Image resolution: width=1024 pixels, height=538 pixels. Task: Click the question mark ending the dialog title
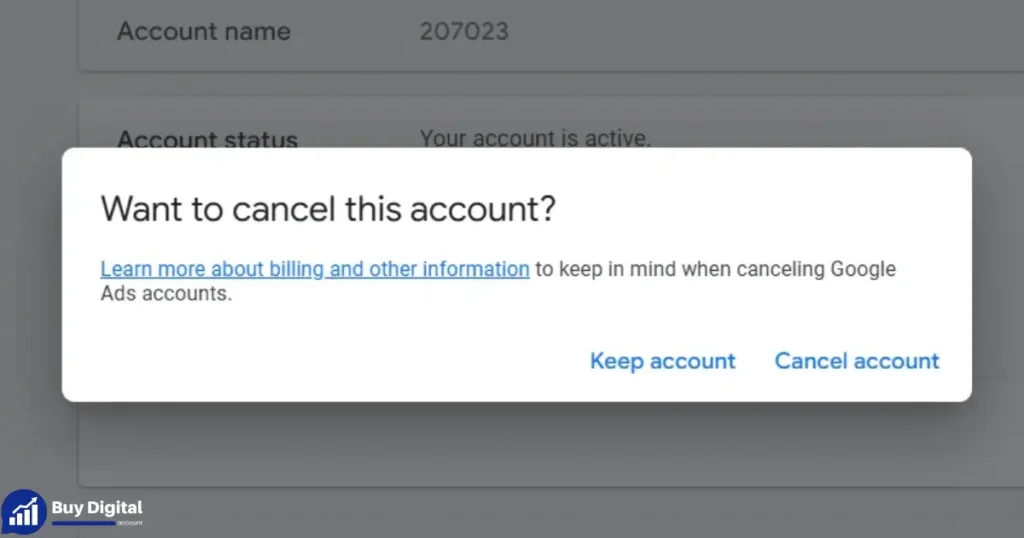click(x=547, y=209)
